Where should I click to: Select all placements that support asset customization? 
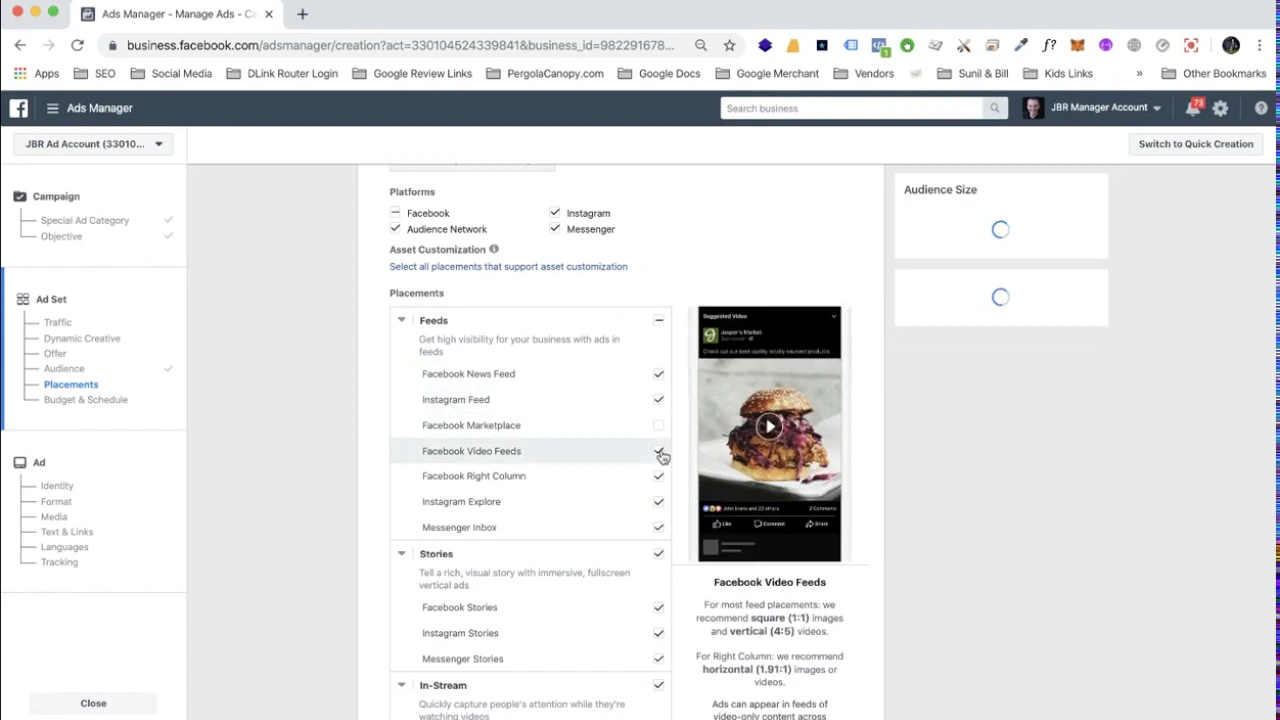point(508,267)
